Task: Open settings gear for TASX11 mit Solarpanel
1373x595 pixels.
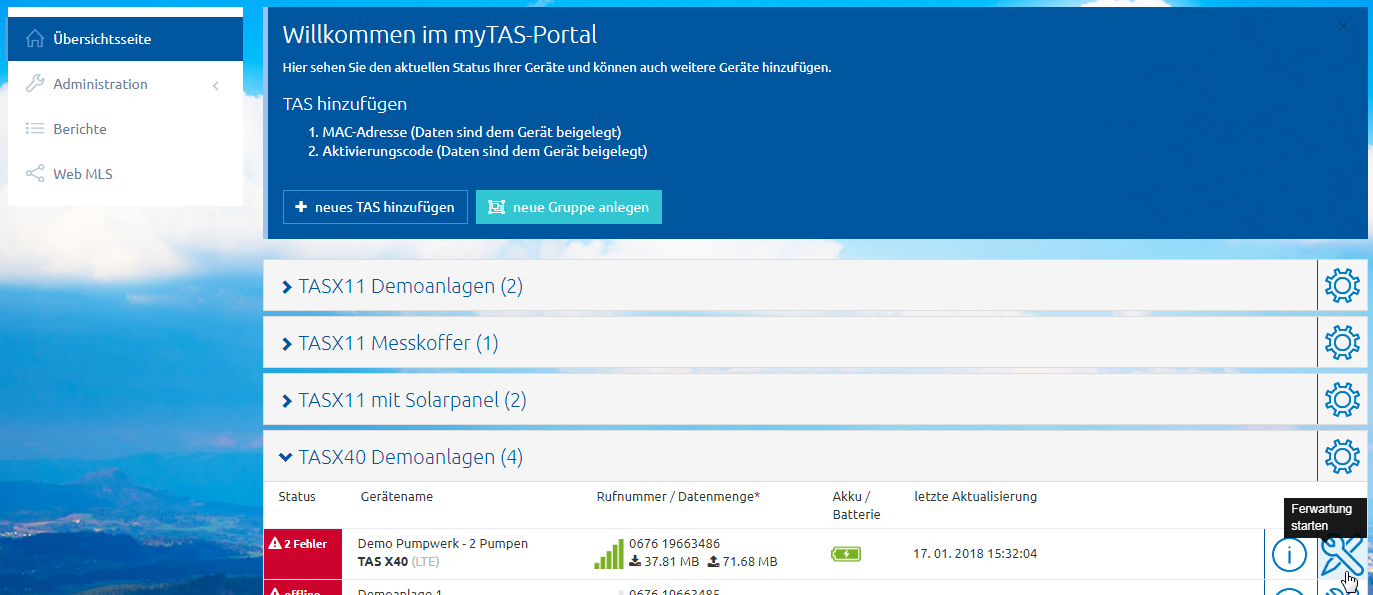Action: click(x=1342, y=400)
